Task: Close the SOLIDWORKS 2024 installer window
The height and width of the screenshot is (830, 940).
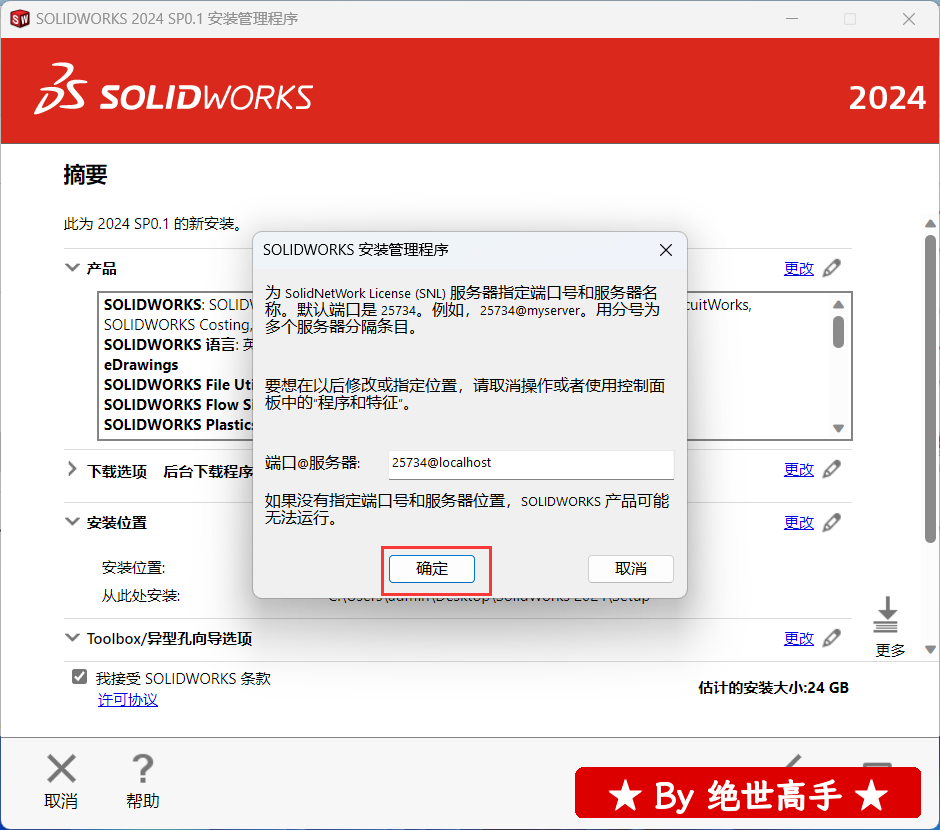Action: (x=909, y=19)
